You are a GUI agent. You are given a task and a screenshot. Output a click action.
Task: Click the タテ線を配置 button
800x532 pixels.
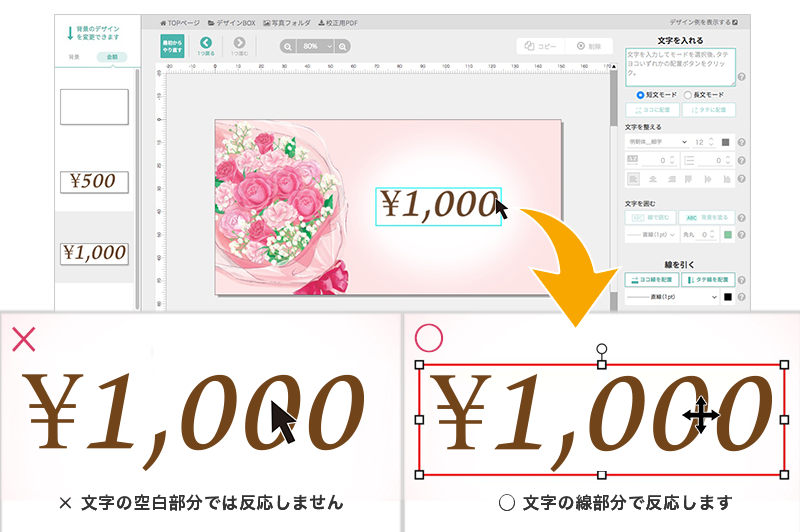click(x=709, y=279)
